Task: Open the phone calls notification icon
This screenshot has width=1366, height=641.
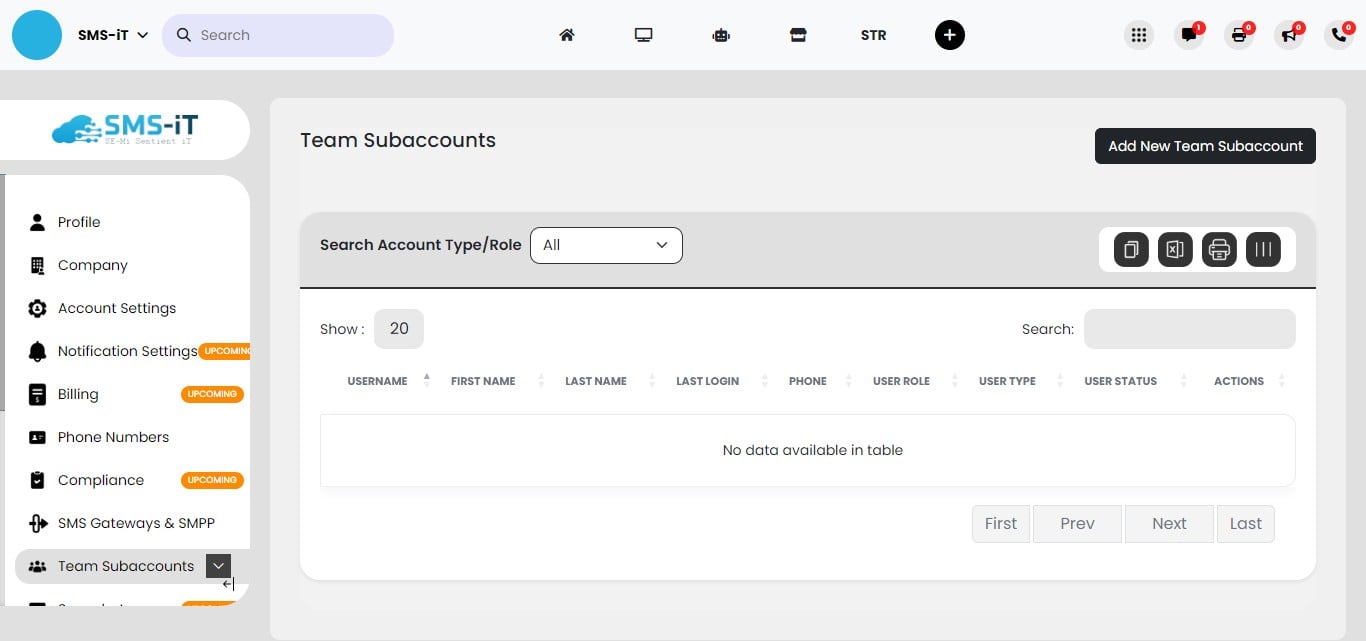Action: pos(1339,35)
